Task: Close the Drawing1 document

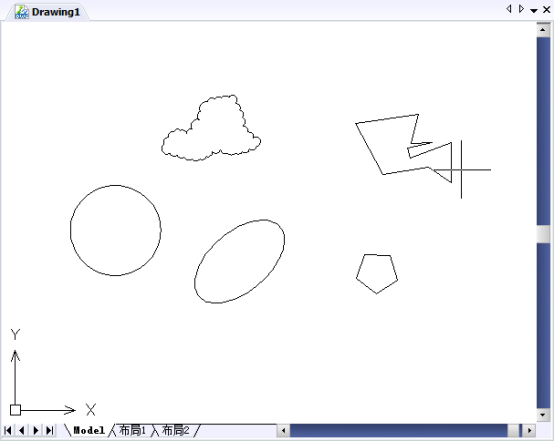Action: point(547,10)
